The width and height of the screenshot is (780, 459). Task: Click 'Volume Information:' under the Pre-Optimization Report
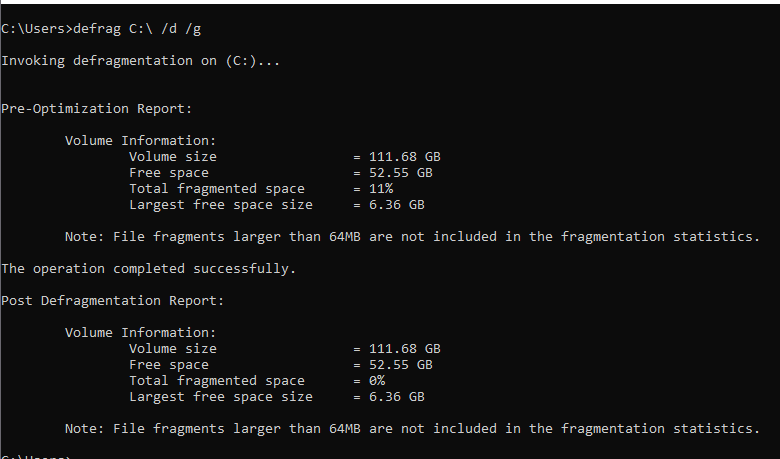pos(140,141)
